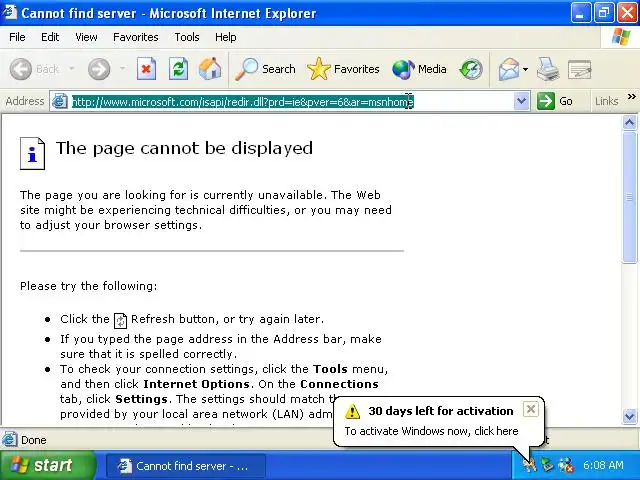
Task: Click the bold 'Settings' text
Action: coord(141,399)
